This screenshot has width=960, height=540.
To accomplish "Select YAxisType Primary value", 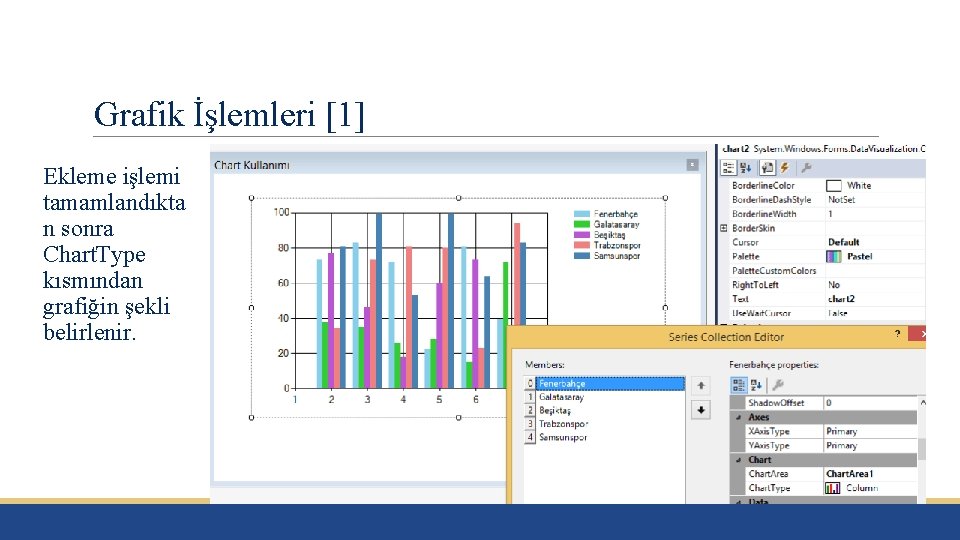I will coord(871,446).
